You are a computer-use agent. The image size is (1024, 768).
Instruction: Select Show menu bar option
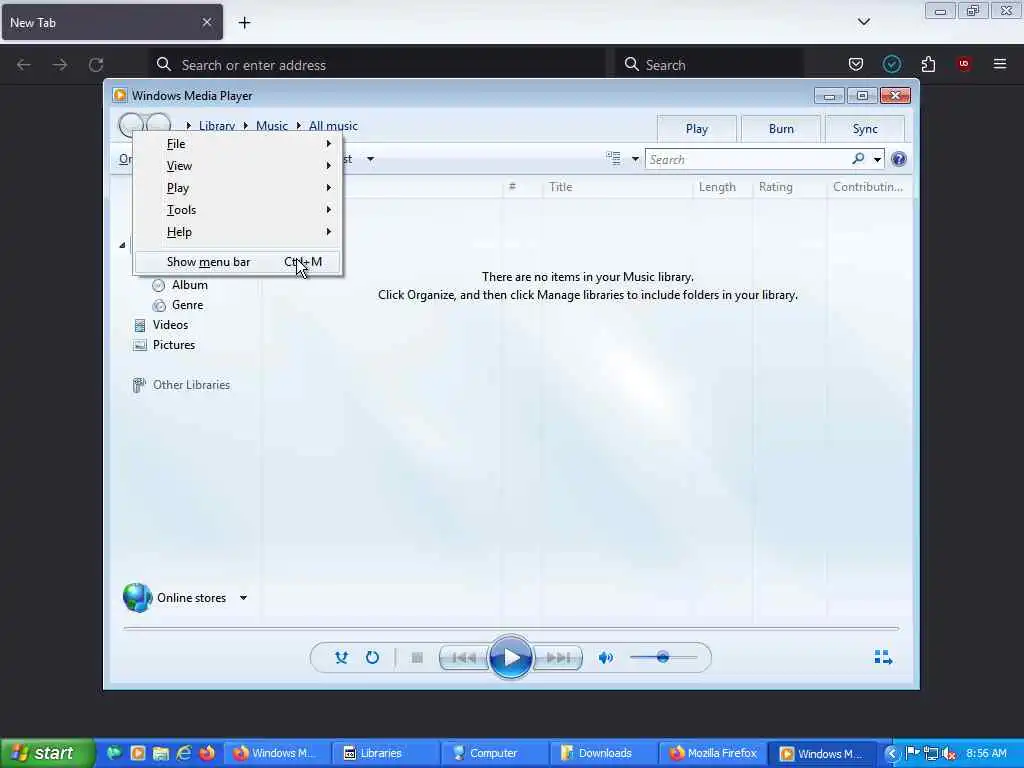[238, 262]
